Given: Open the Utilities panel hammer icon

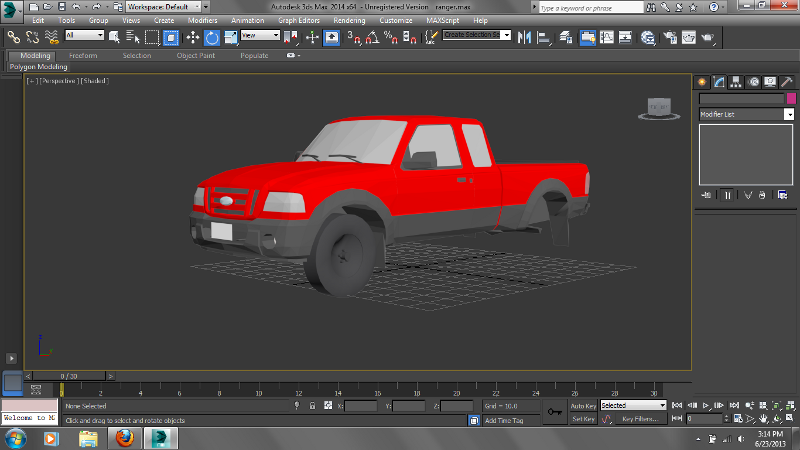Looking at the screenshot, I should [x=787, y=82].
